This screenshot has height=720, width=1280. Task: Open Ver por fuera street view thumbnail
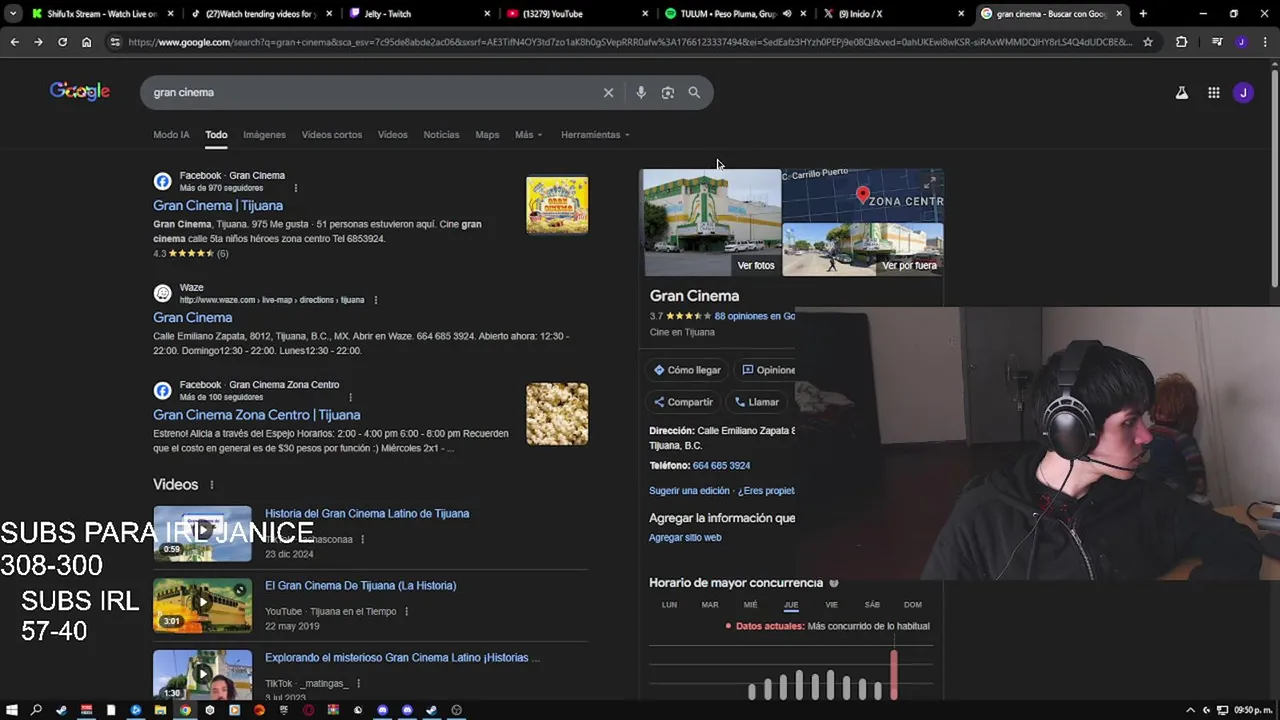(862, 249)
